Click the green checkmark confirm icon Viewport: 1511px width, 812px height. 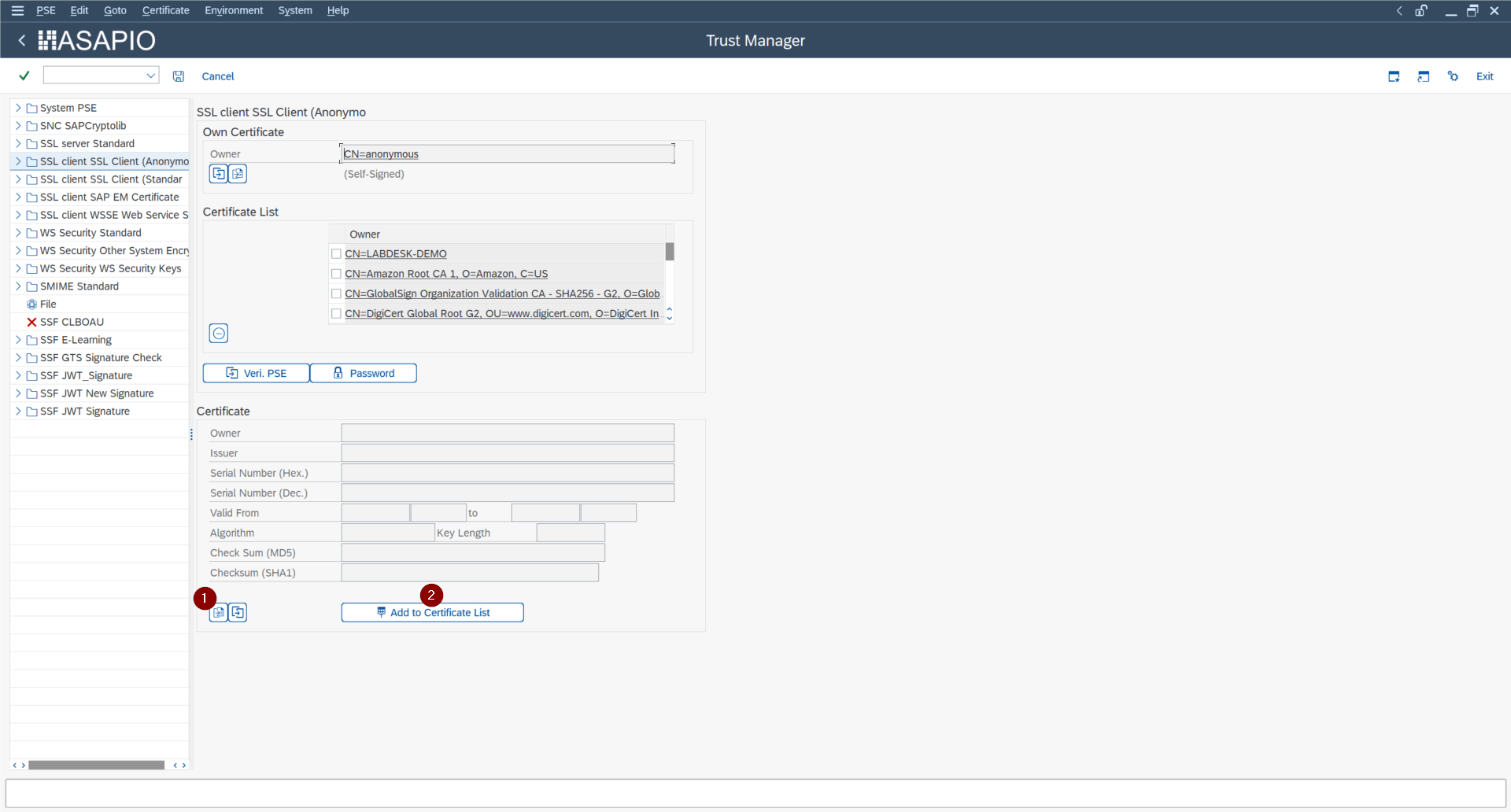coord(24,76)
